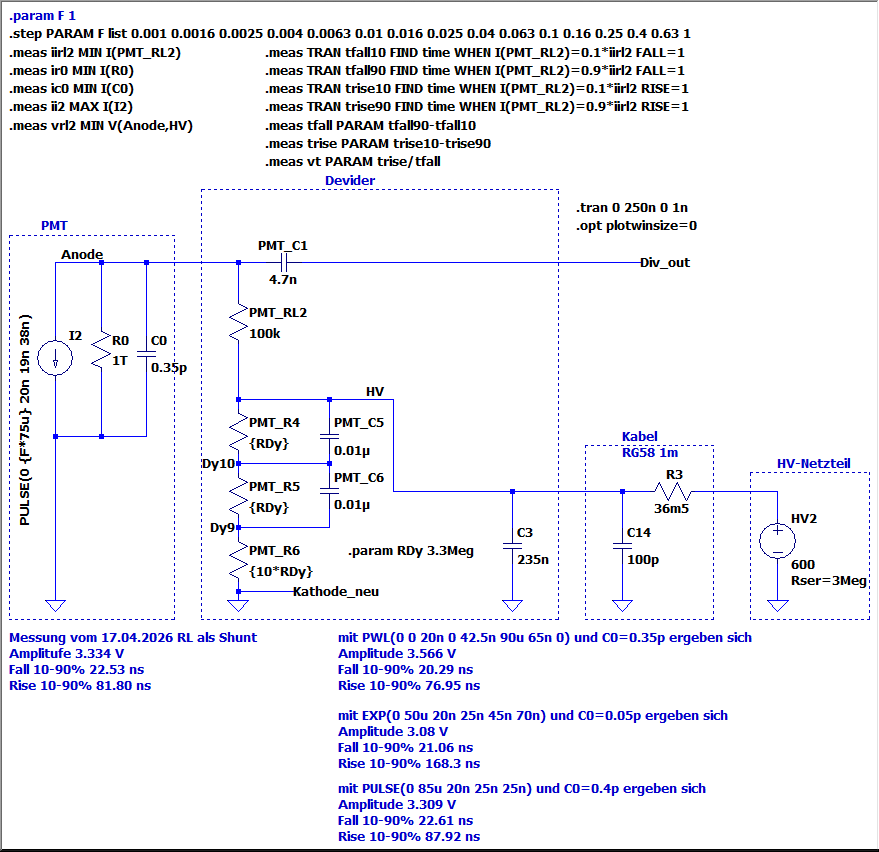Select '.meas vt PARAM trise/tfall' directive
Image resolution: width=879 pixels, height=852 pixels.
coord(353,161)
